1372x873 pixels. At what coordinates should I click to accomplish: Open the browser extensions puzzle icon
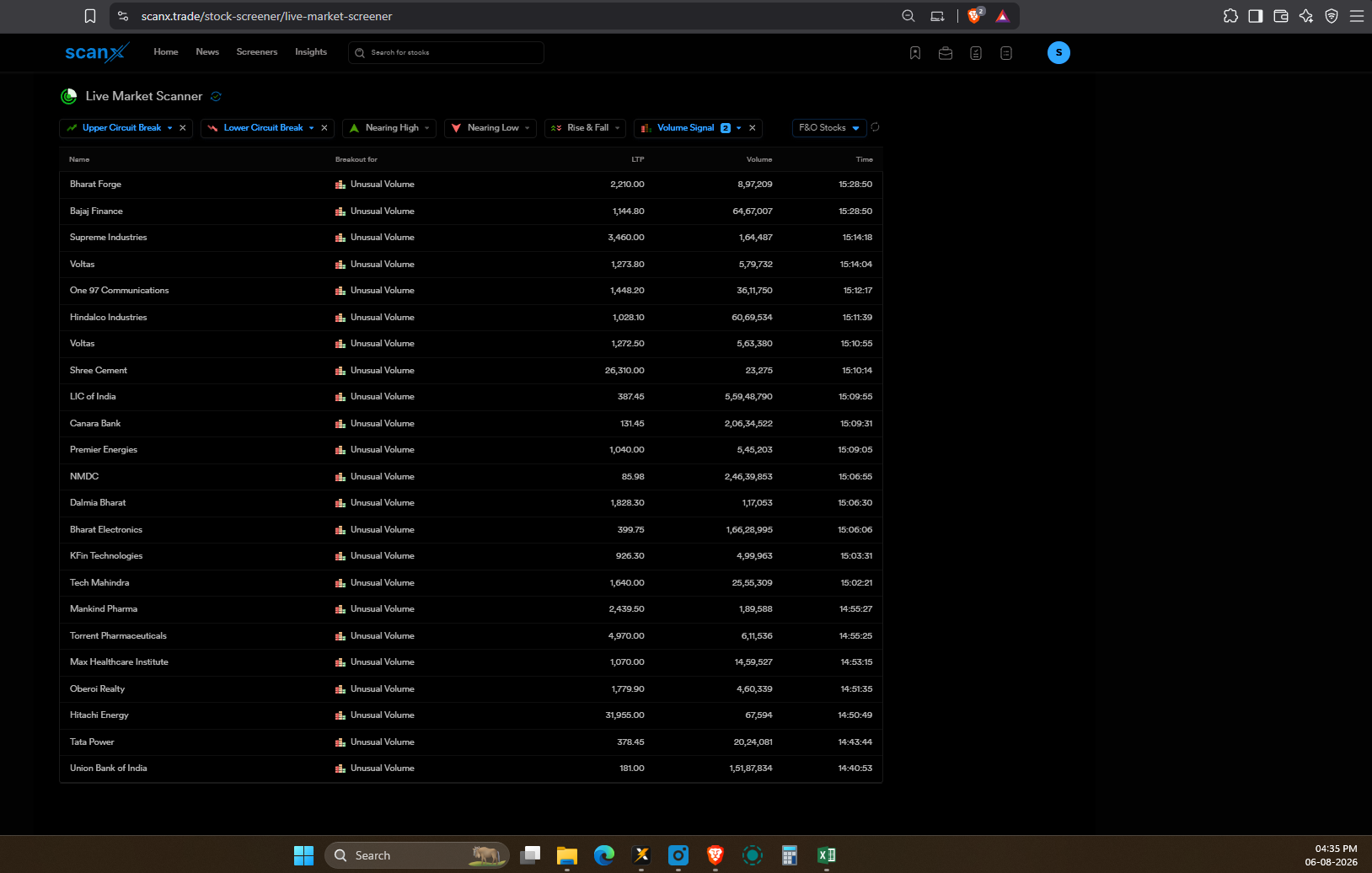click(1230, 16)
